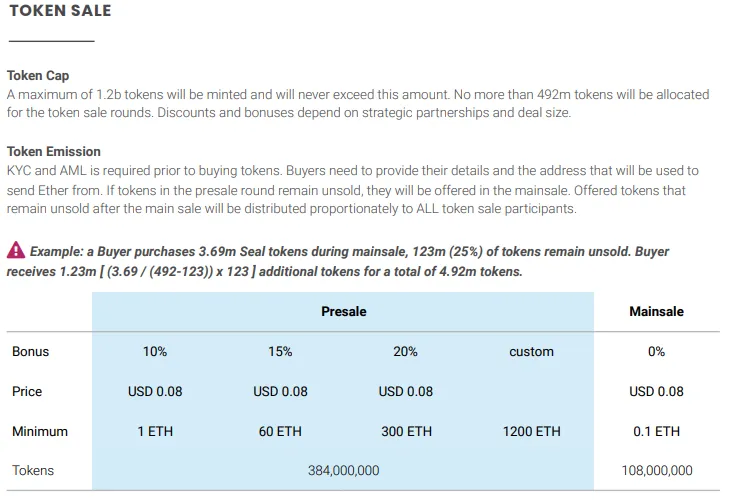This screenshot has height=504, width=731.
Task: Click the 60 ETH minimum cell
Action: coord(280,432)
